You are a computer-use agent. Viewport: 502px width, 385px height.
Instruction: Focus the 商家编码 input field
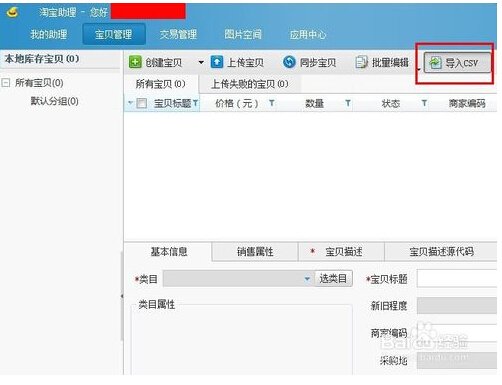click(457, 333)
